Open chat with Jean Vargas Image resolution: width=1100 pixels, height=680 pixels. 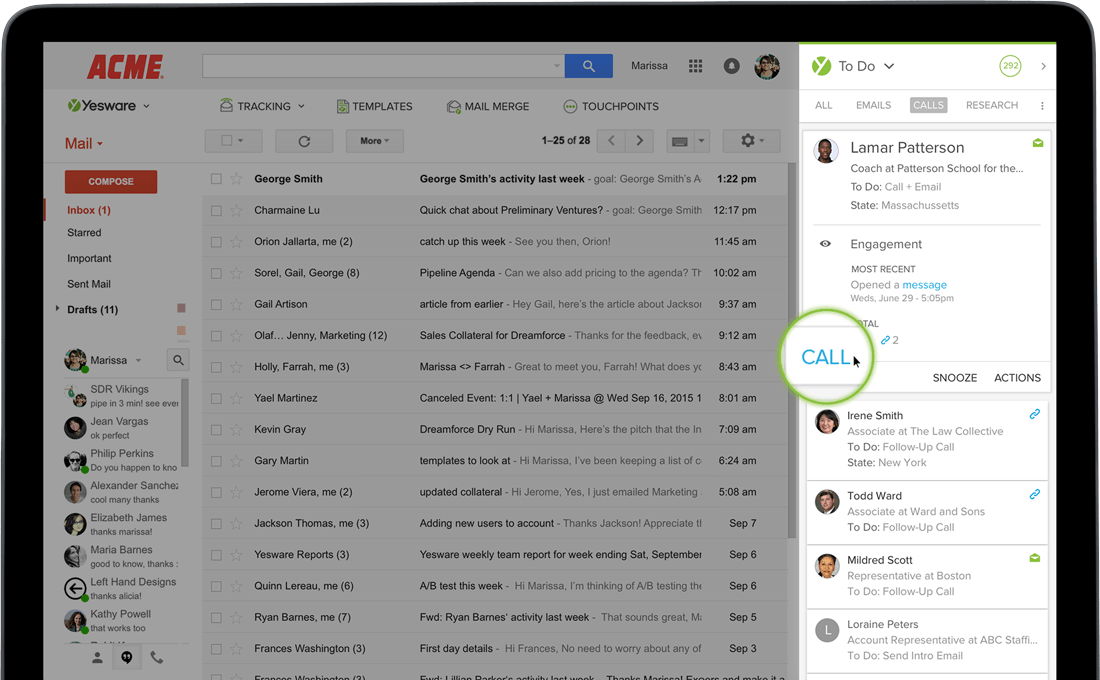click(123, 427)
